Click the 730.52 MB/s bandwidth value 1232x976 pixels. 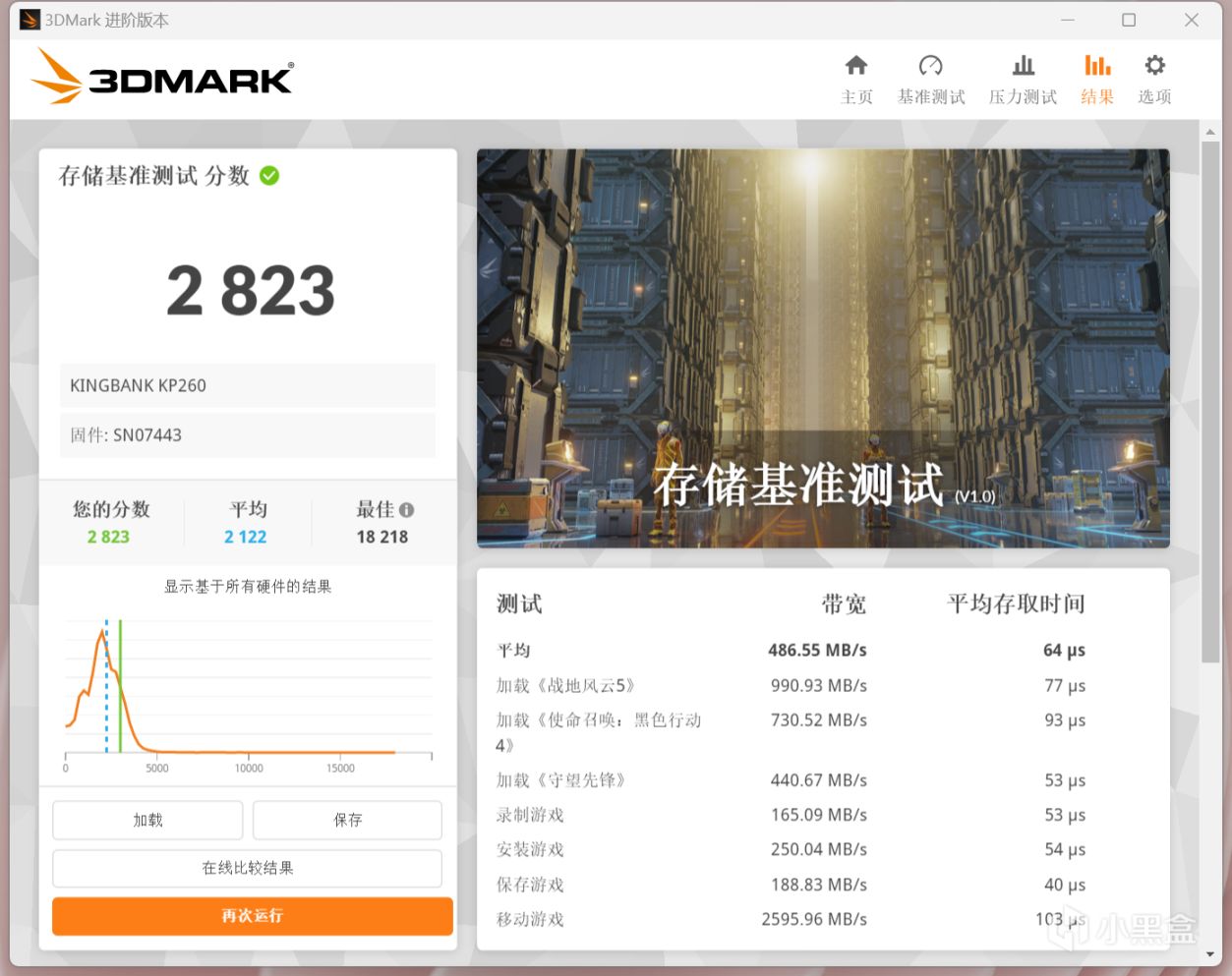click(x=819, y=720)
